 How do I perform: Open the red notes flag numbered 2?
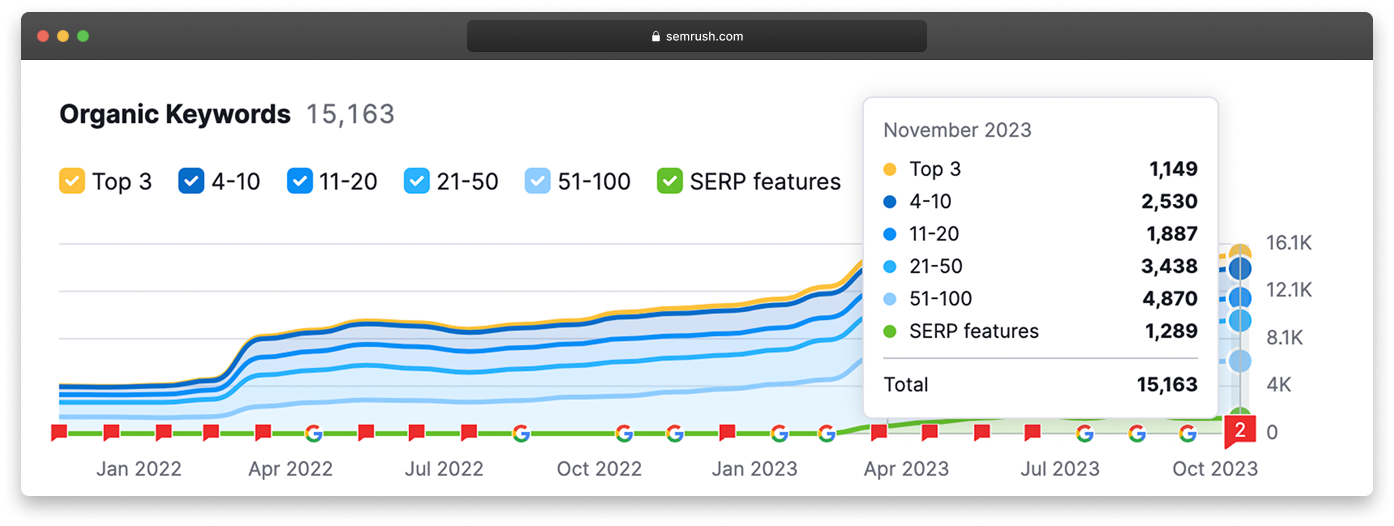pyautogui.click(x=1240, y=431)
